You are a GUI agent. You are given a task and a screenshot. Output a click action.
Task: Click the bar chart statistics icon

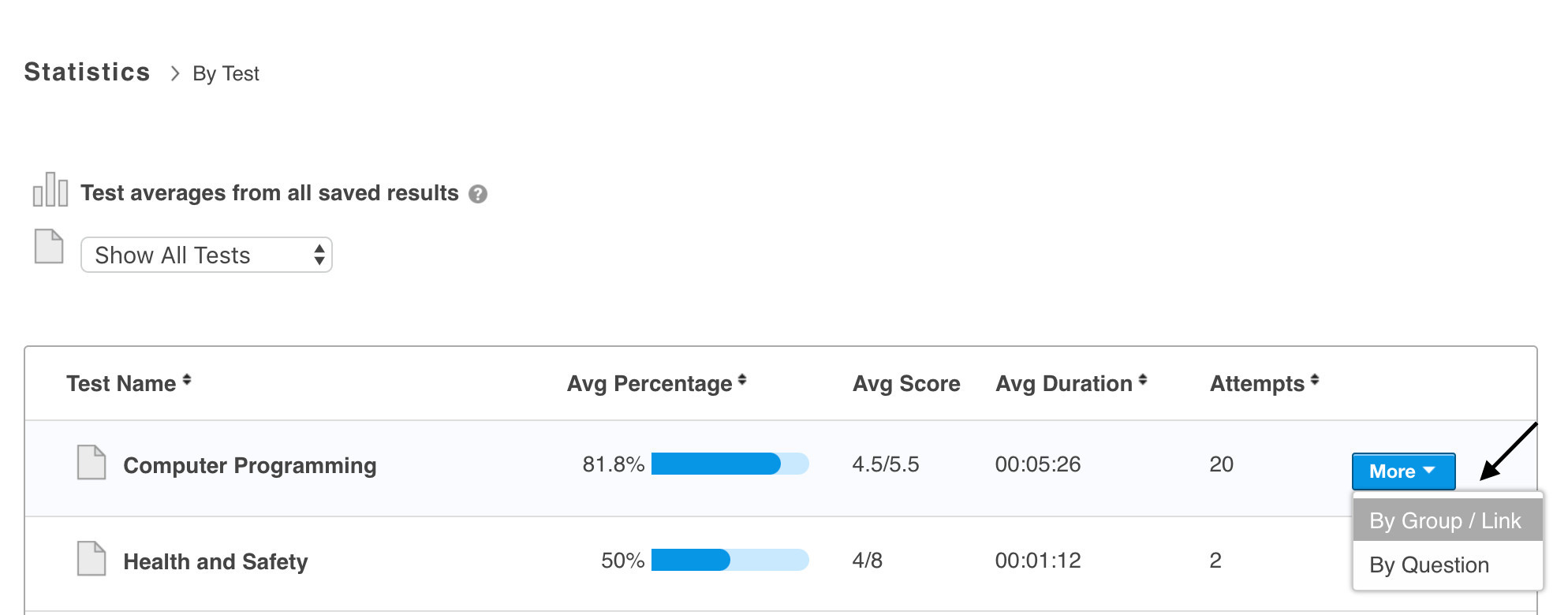point(50,190)
